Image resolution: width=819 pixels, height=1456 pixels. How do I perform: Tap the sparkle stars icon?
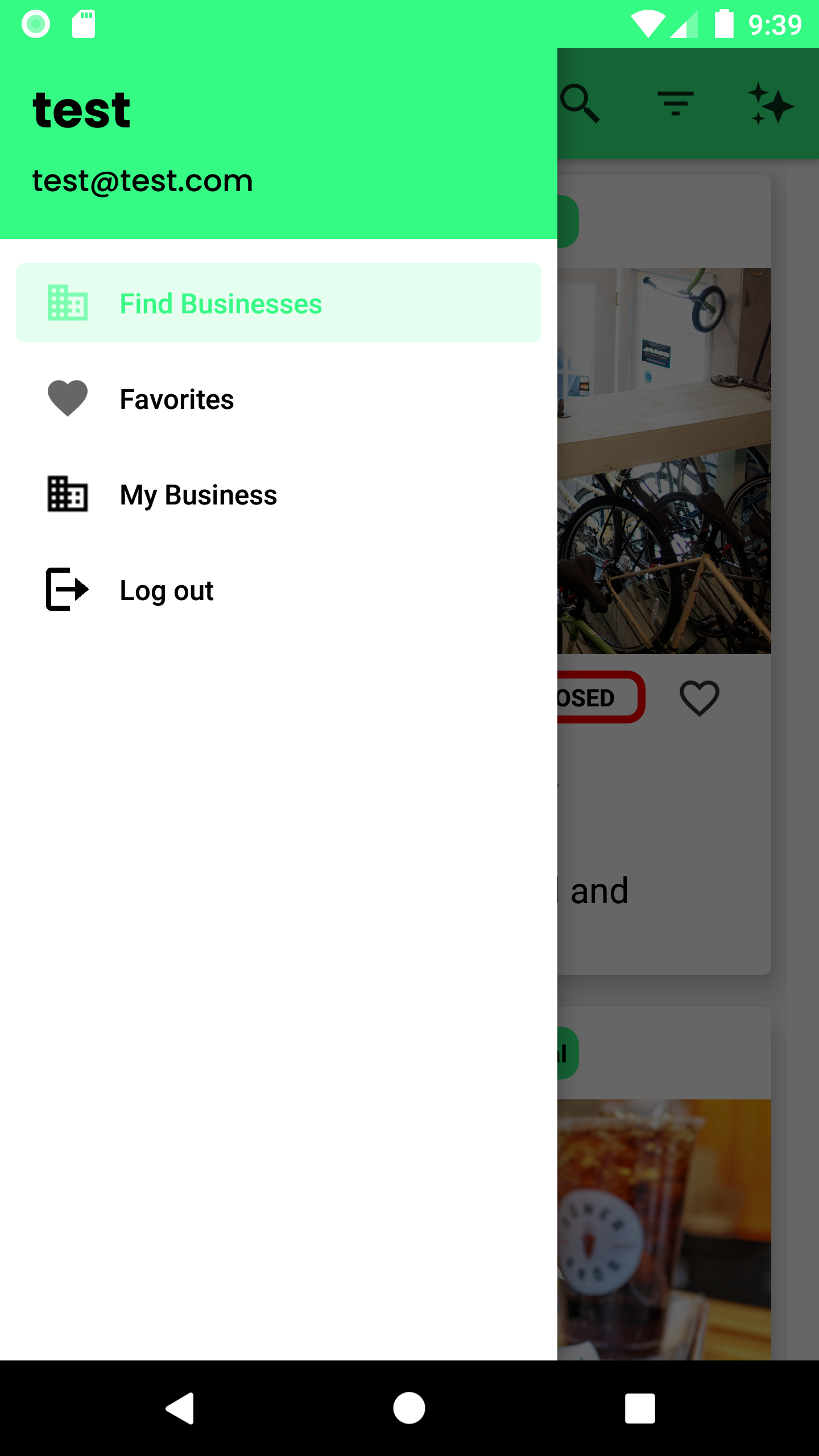tap(770, 105)
